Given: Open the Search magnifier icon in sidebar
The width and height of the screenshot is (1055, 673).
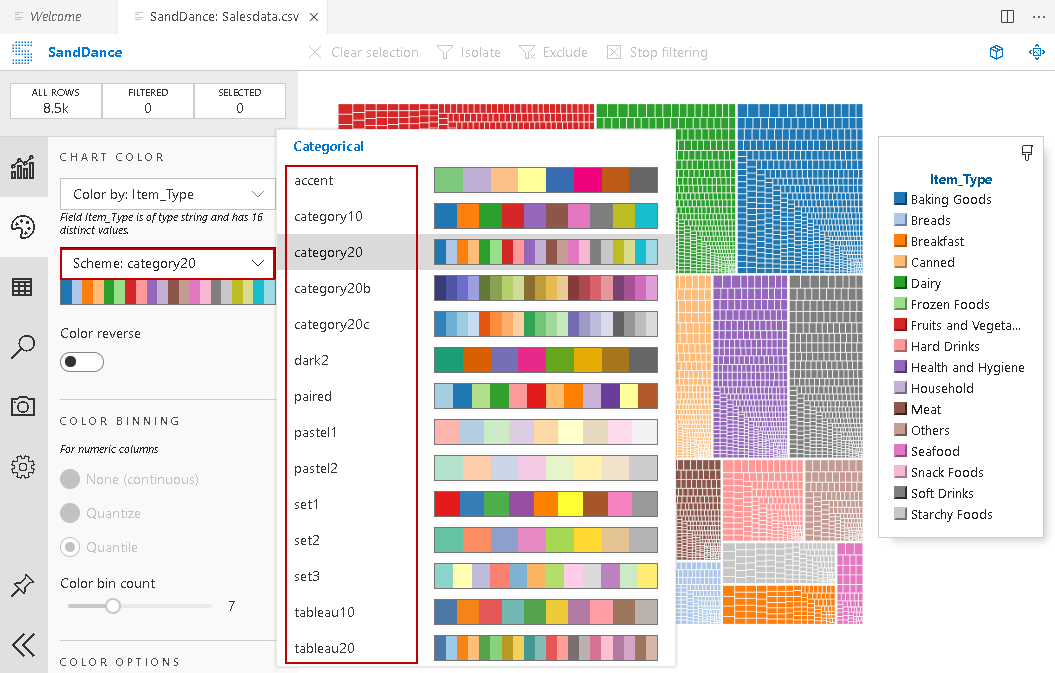Looking at the screenshot, I should coord(23,347).
